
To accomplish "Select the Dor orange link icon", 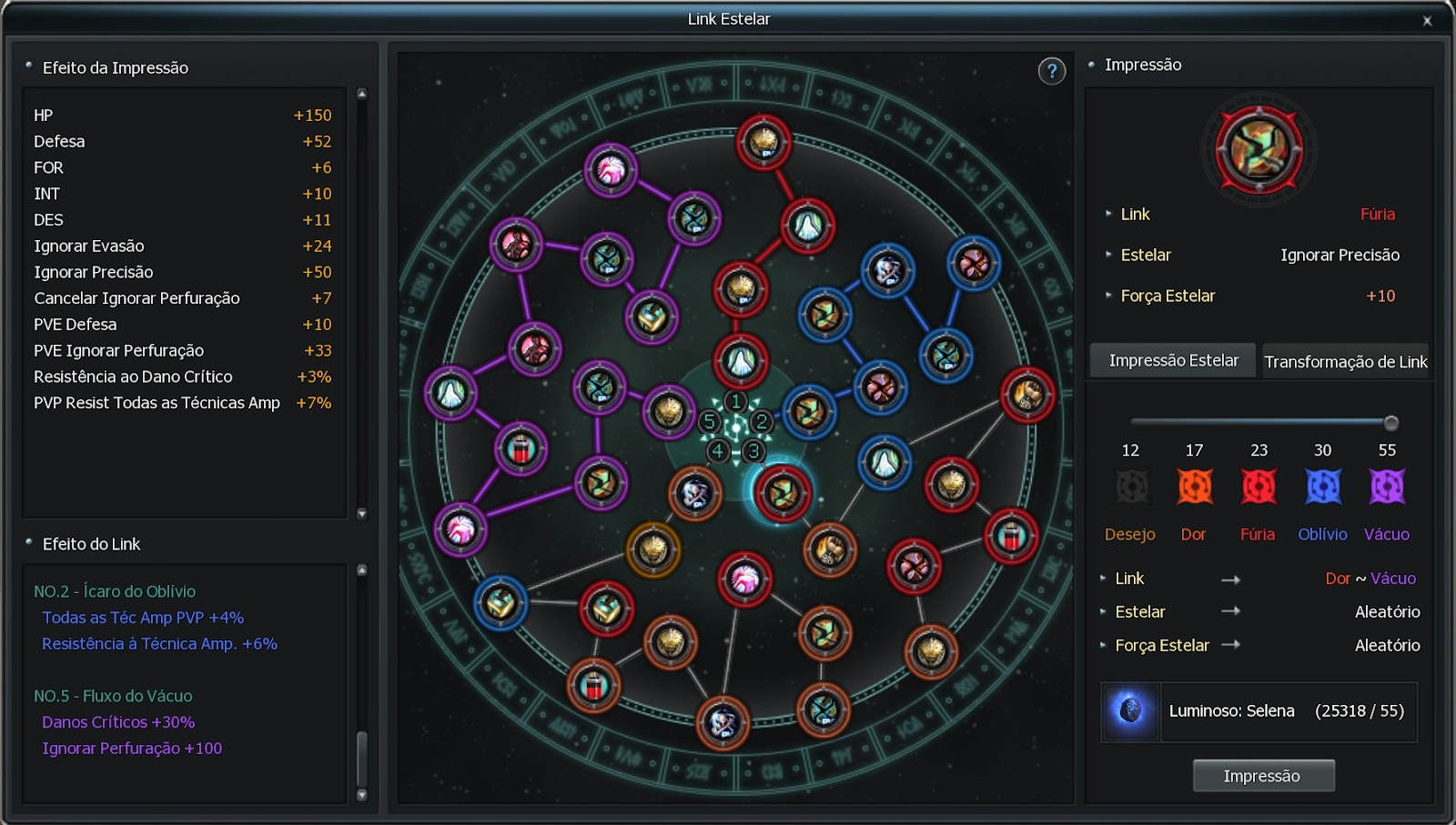I will [1195, 487].
